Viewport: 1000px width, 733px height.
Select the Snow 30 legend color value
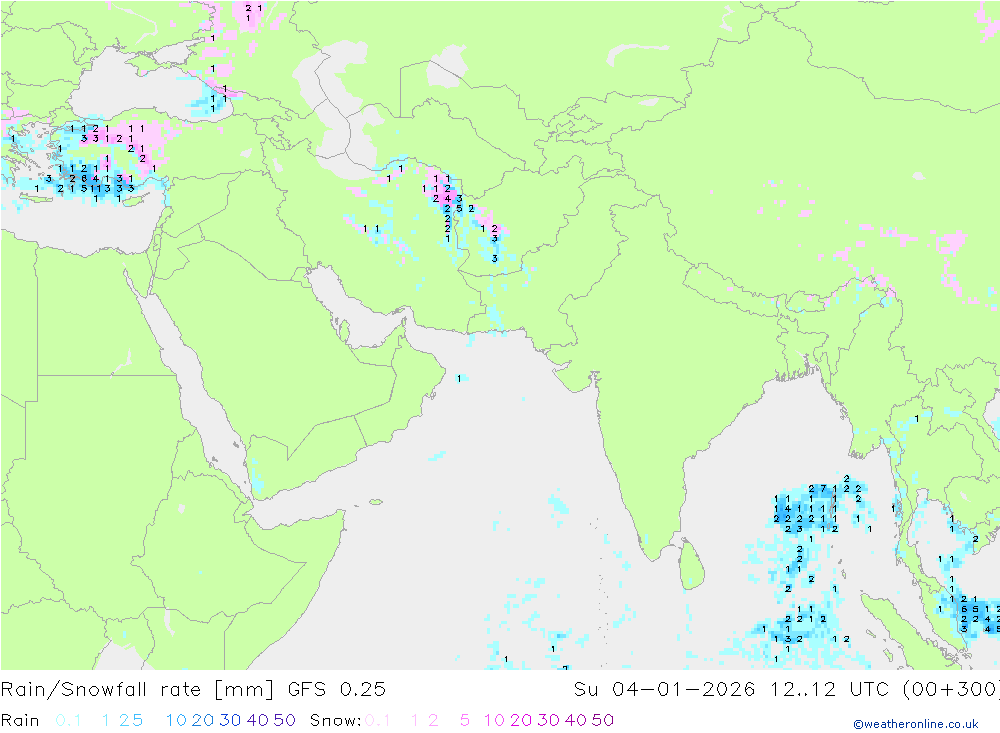(548, 720)
